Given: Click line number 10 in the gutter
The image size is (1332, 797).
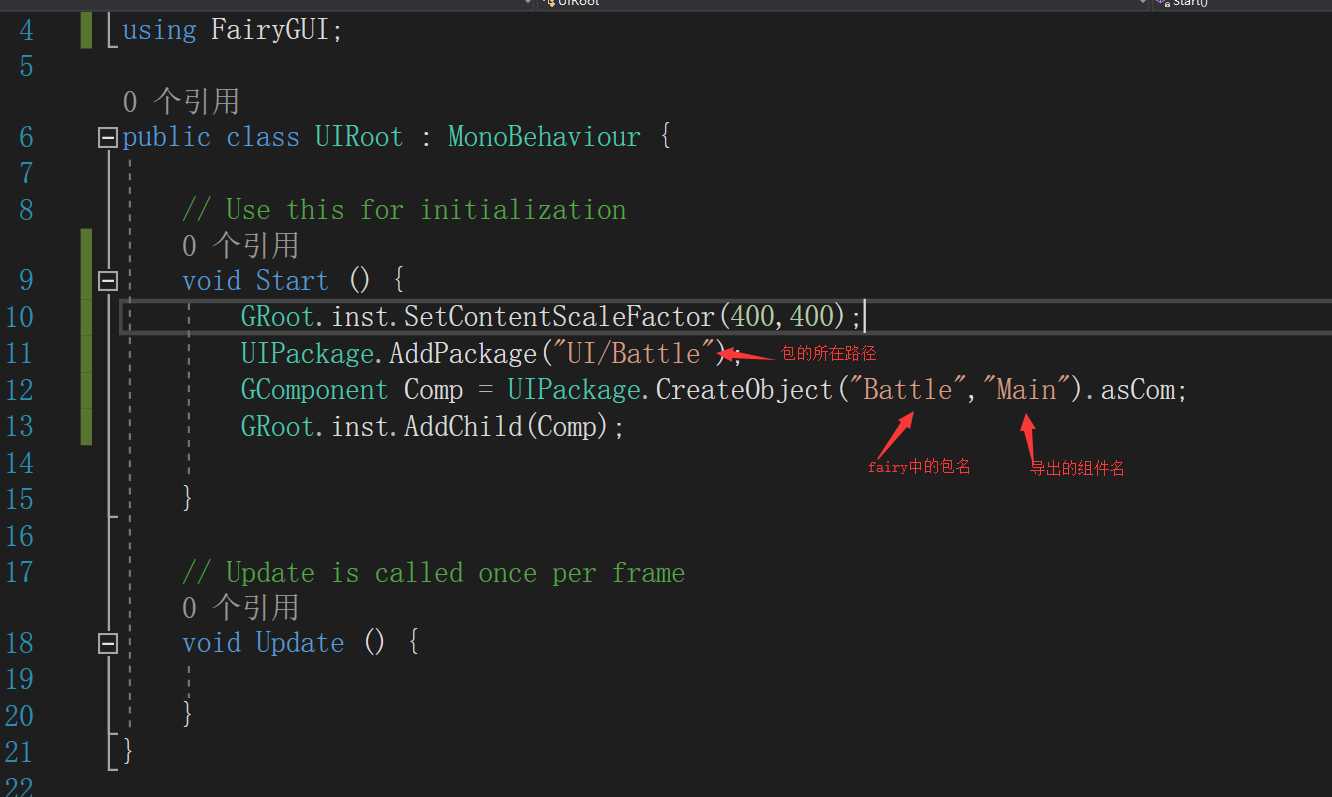Looking at the screenshot, I should 18,317.
